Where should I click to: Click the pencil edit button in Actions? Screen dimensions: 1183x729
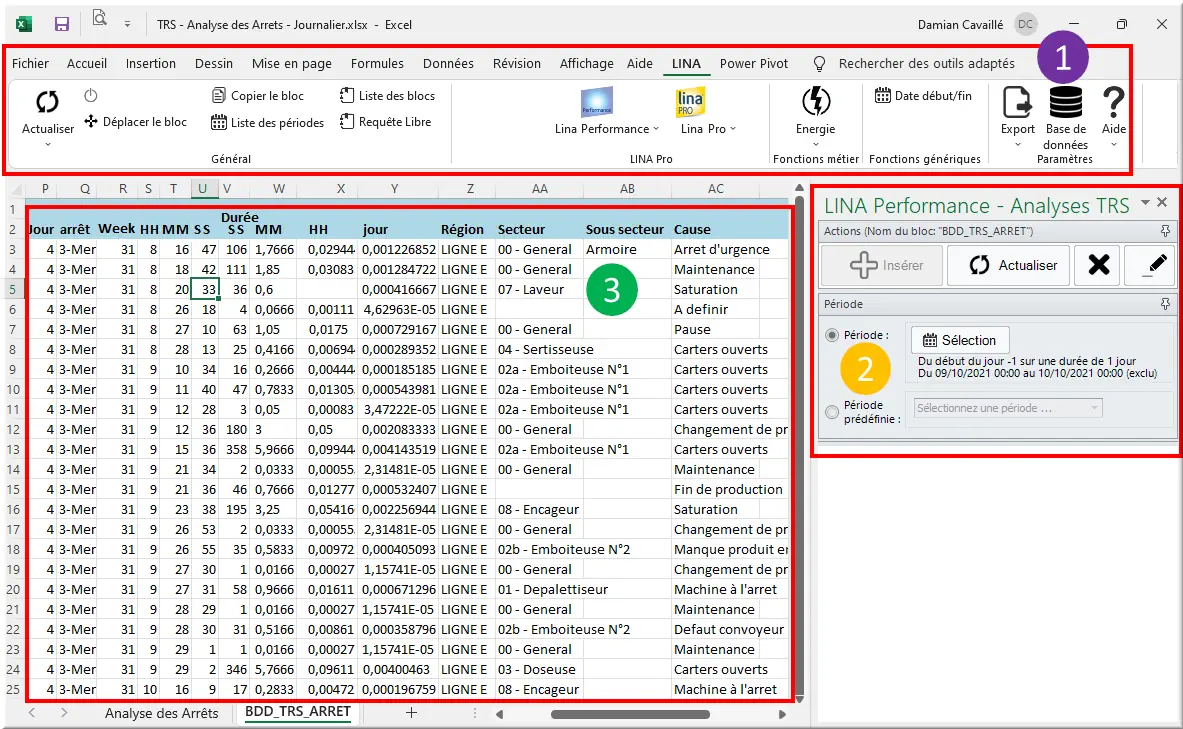click(1151, 265)
